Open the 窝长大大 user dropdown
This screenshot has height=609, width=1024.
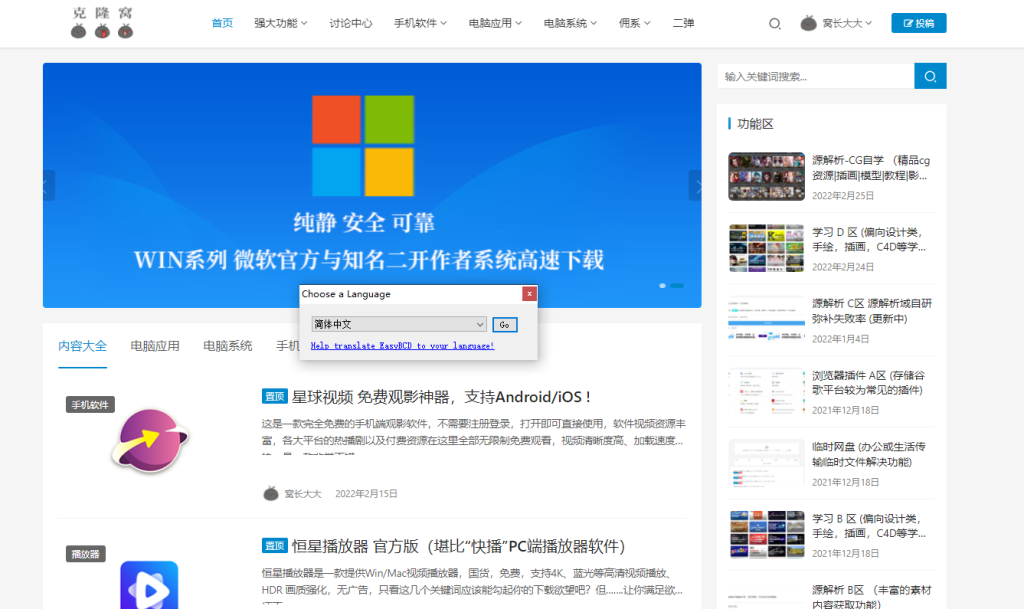pos(847,23)
